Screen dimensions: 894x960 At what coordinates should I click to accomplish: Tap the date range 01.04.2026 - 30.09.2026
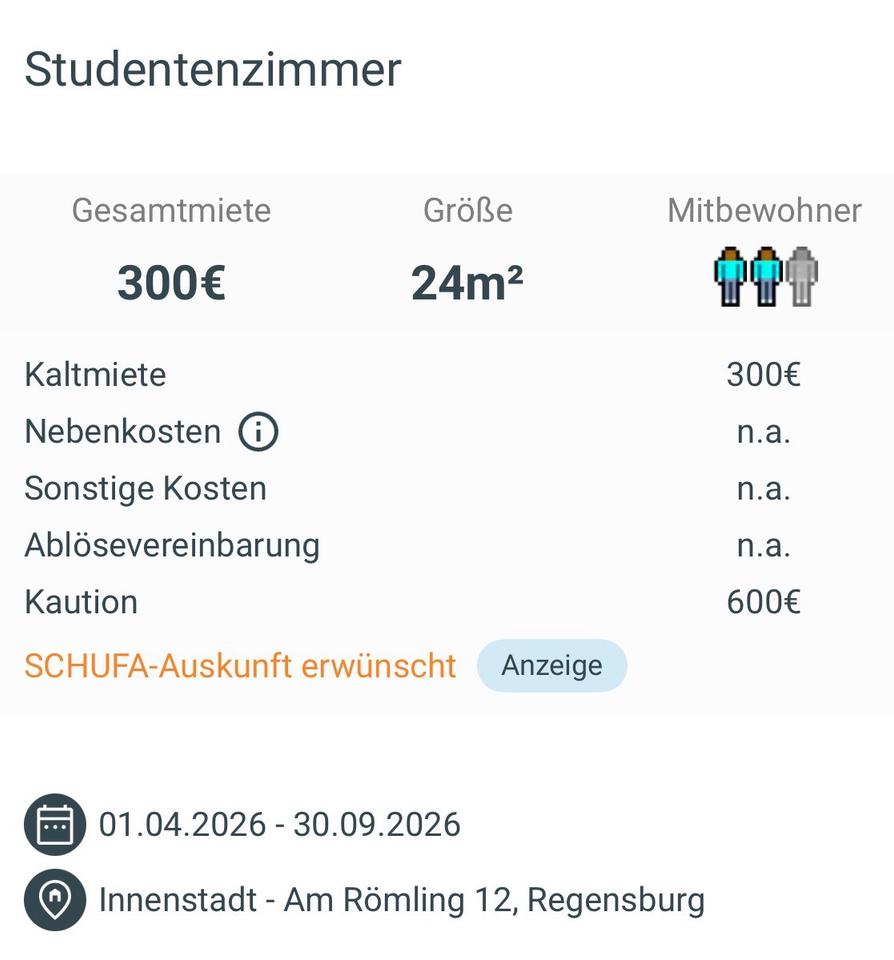coord(279,825)
